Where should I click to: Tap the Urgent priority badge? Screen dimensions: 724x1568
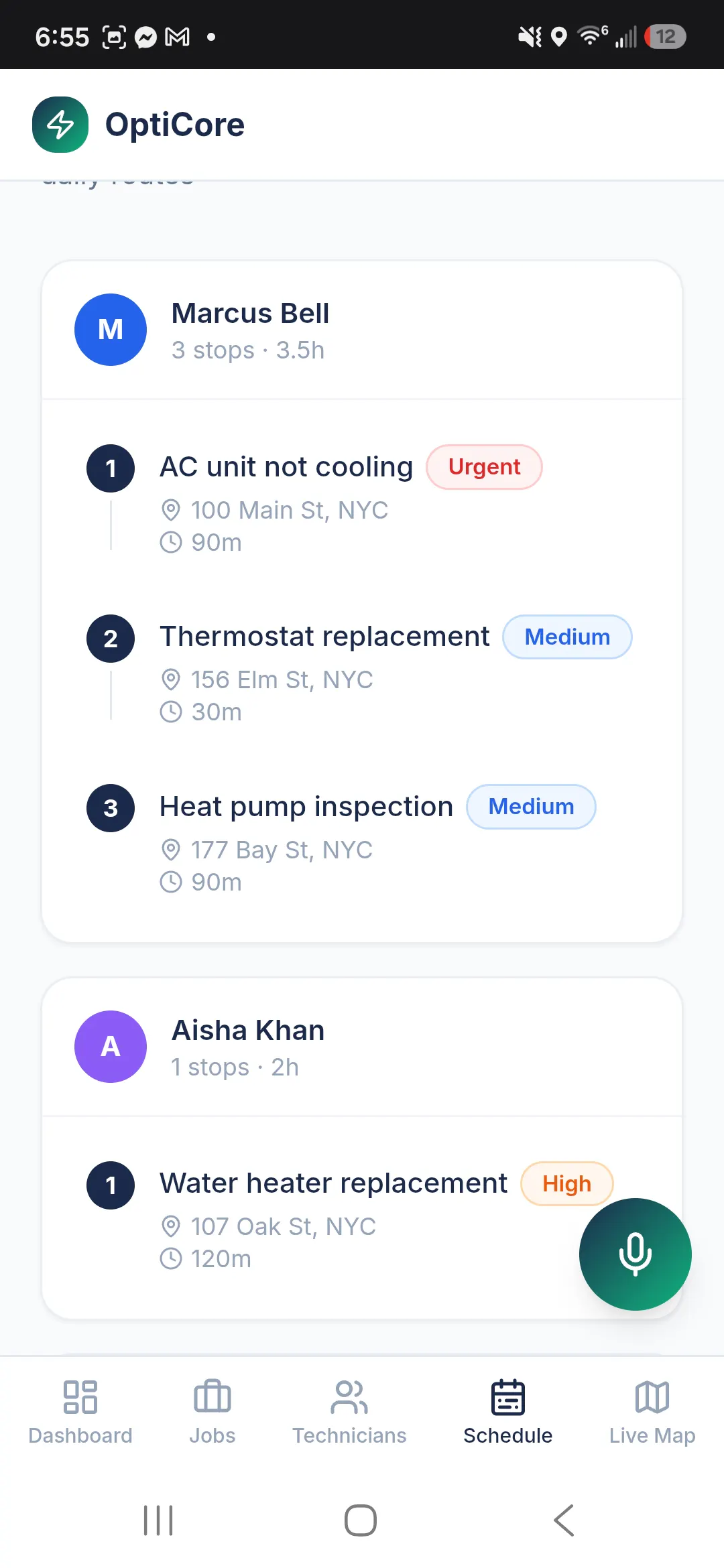[484, 467]
